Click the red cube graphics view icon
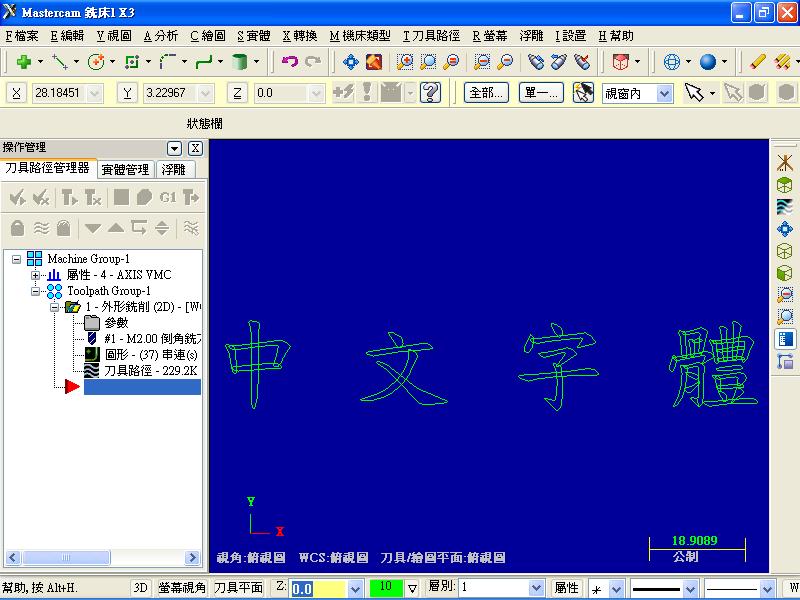The image size is (800, 600). click(x=620, y=62)
